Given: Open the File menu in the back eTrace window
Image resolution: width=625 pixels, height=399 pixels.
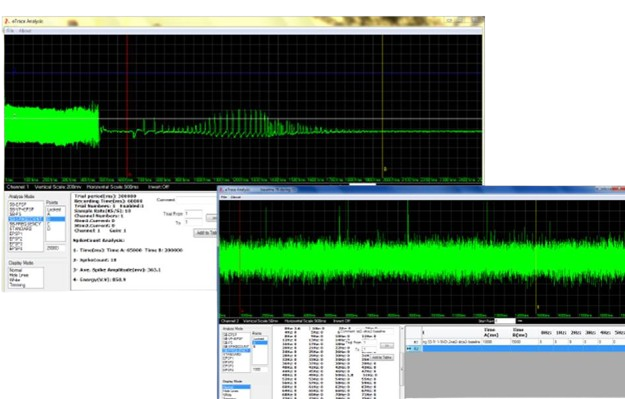Looking at the screenshot, I should pyautogui.click(x=10, y=31).
